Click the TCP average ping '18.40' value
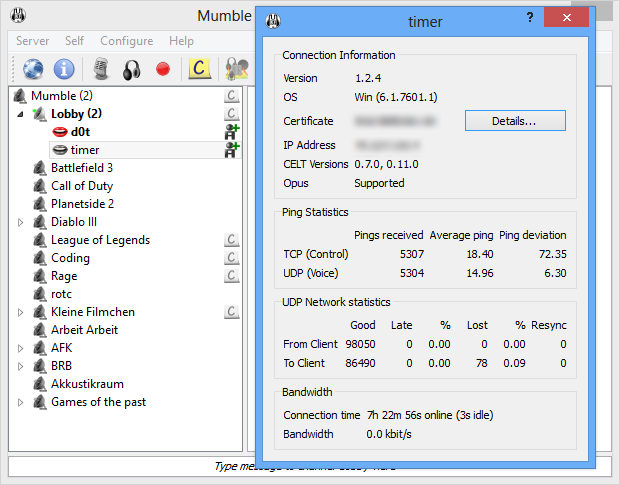This screenshot has width=620, height=485. [x=480, y=254]
